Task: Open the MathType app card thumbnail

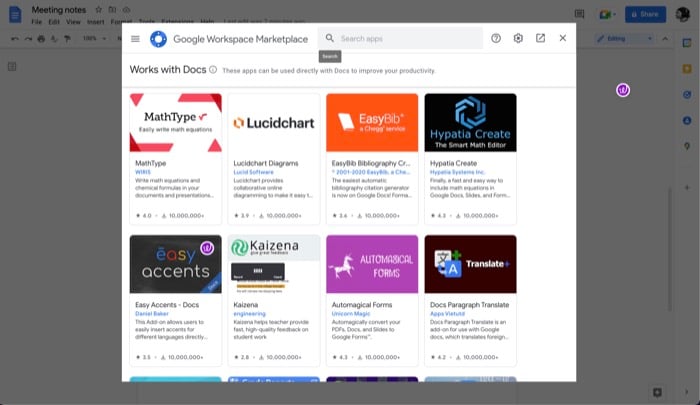Action: pyautogui.click(x=175, y=123)
